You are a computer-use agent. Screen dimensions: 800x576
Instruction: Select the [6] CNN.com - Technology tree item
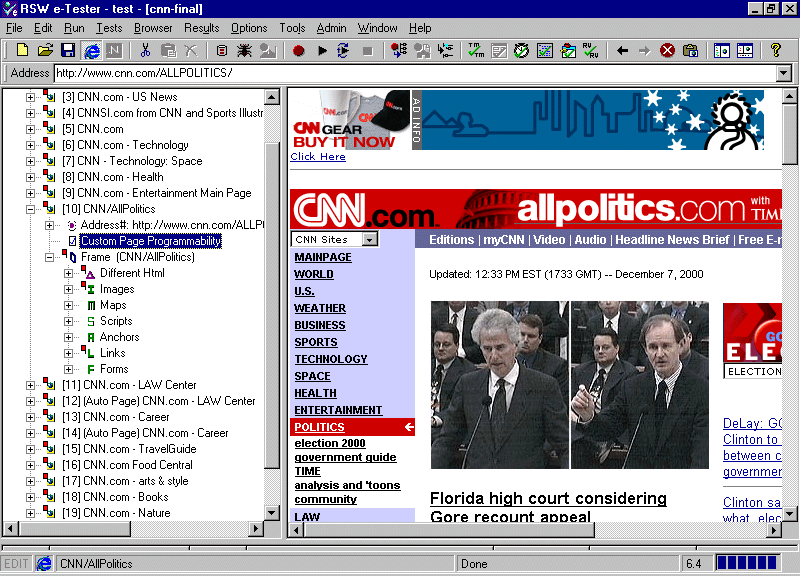click(x=132, y=145)
